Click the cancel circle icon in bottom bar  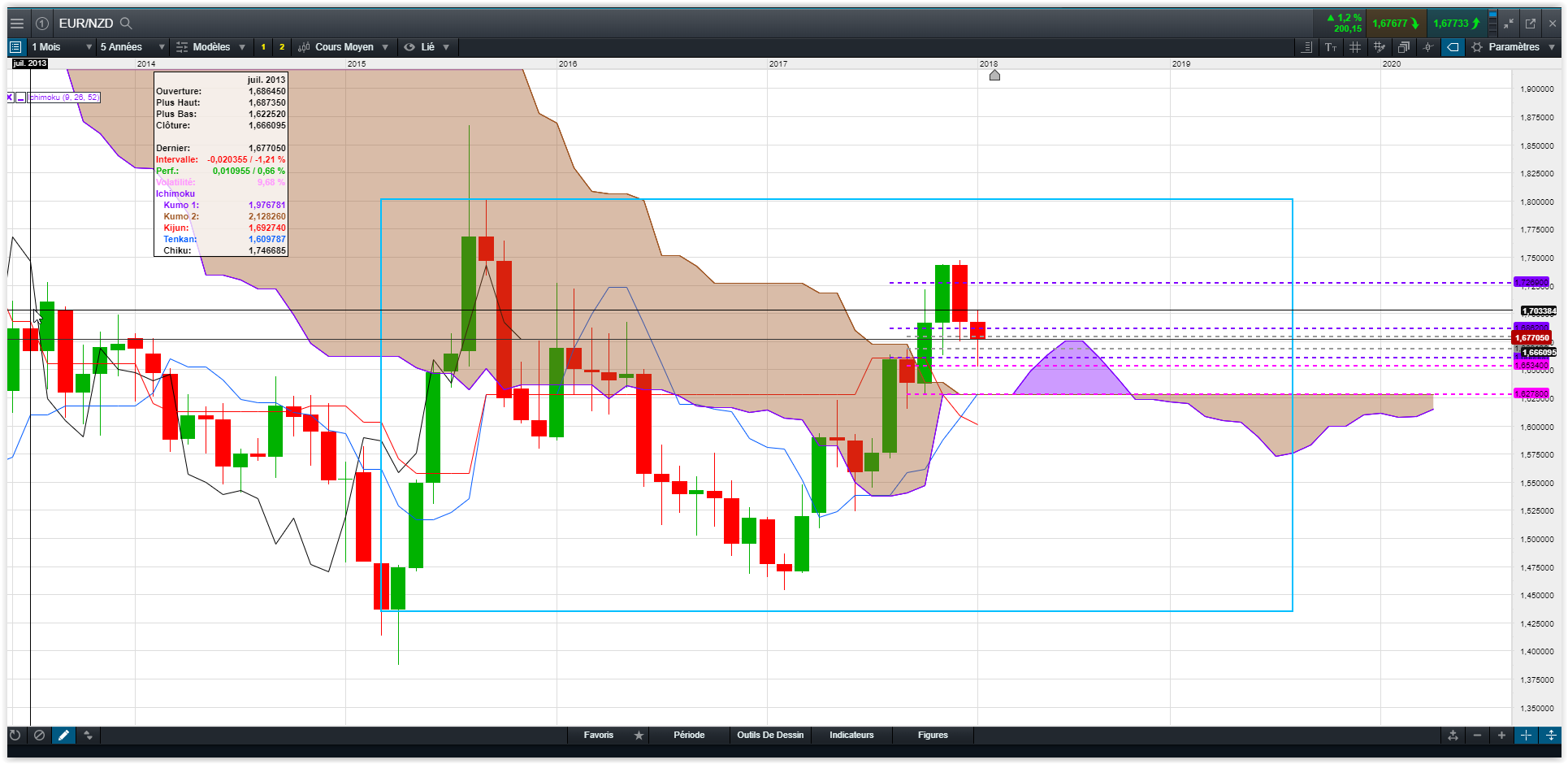[39, 735]
